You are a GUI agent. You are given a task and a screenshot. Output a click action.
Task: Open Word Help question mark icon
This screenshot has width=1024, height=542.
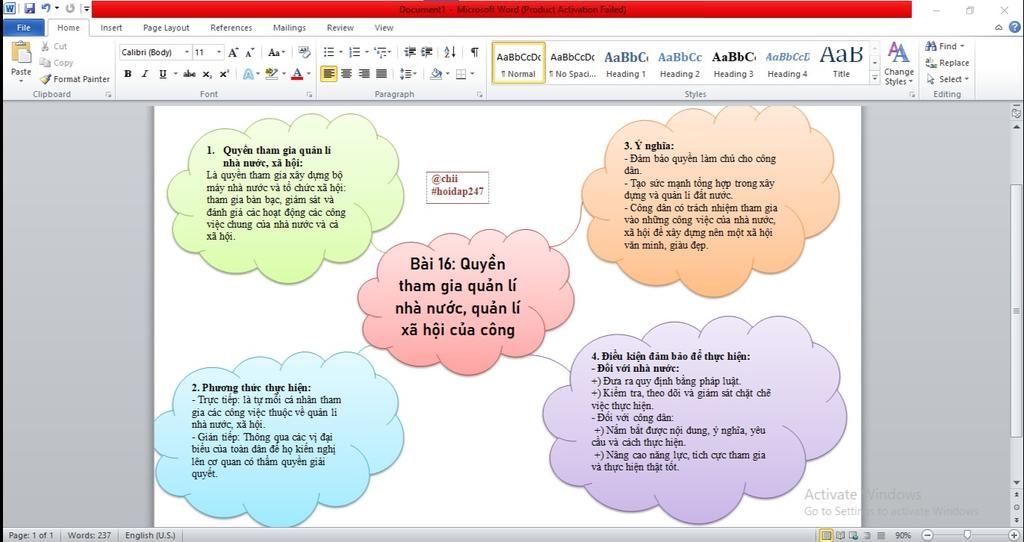(x=1014, y=28)
